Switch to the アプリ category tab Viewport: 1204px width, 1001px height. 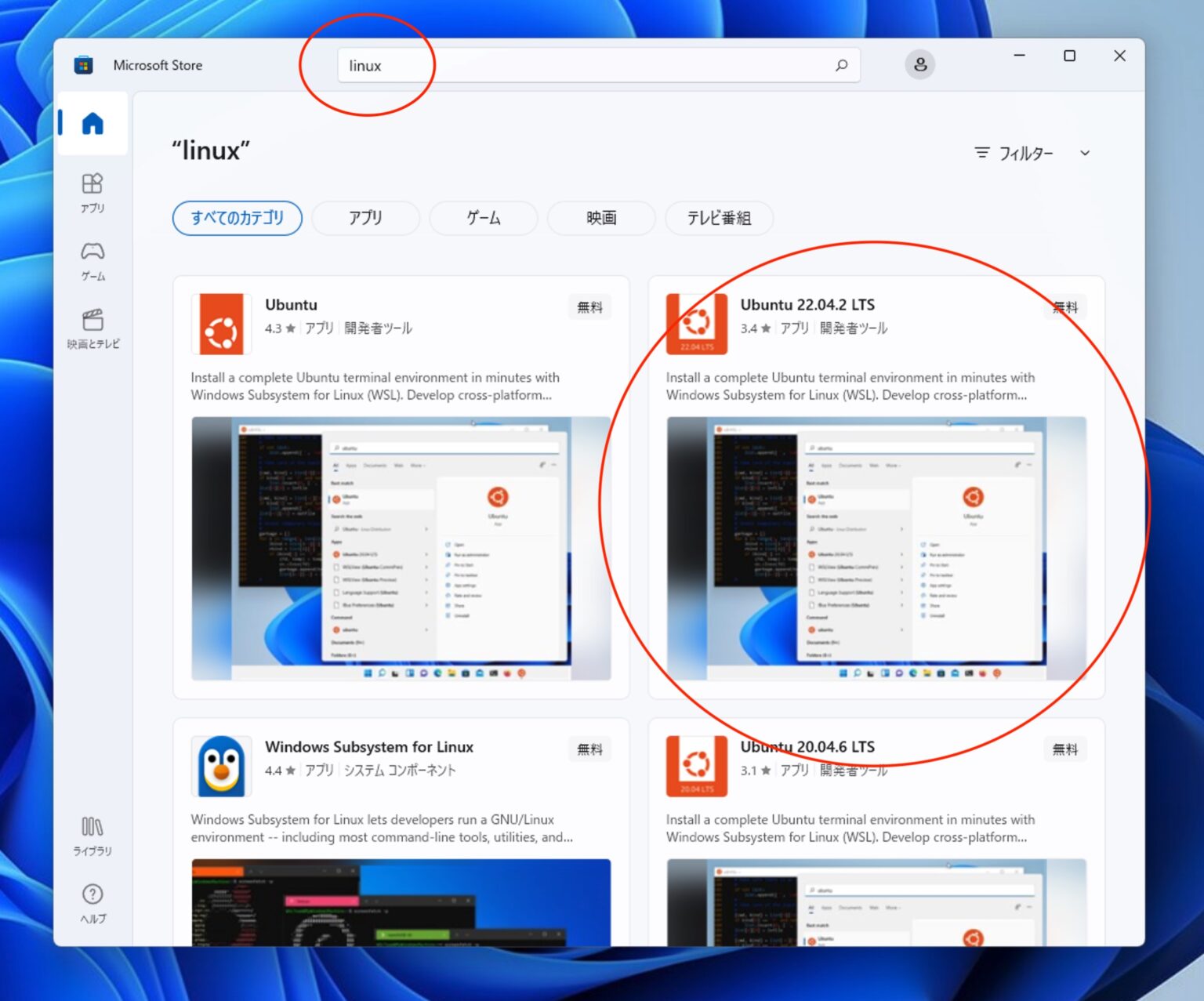click(x=365, y=218)
